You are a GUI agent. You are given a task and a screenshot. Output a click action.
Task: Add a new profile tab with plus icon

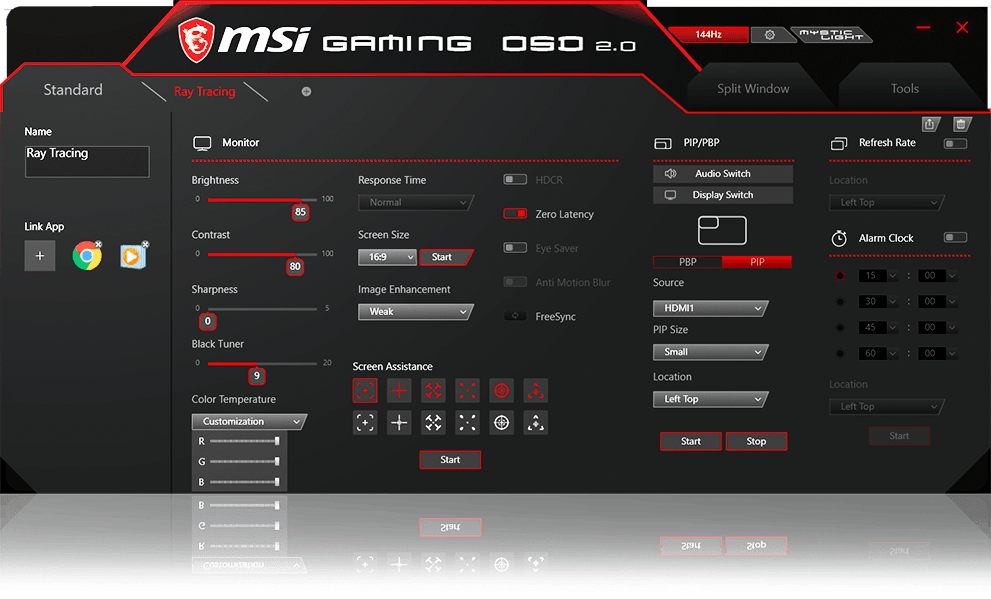(306, 92)
